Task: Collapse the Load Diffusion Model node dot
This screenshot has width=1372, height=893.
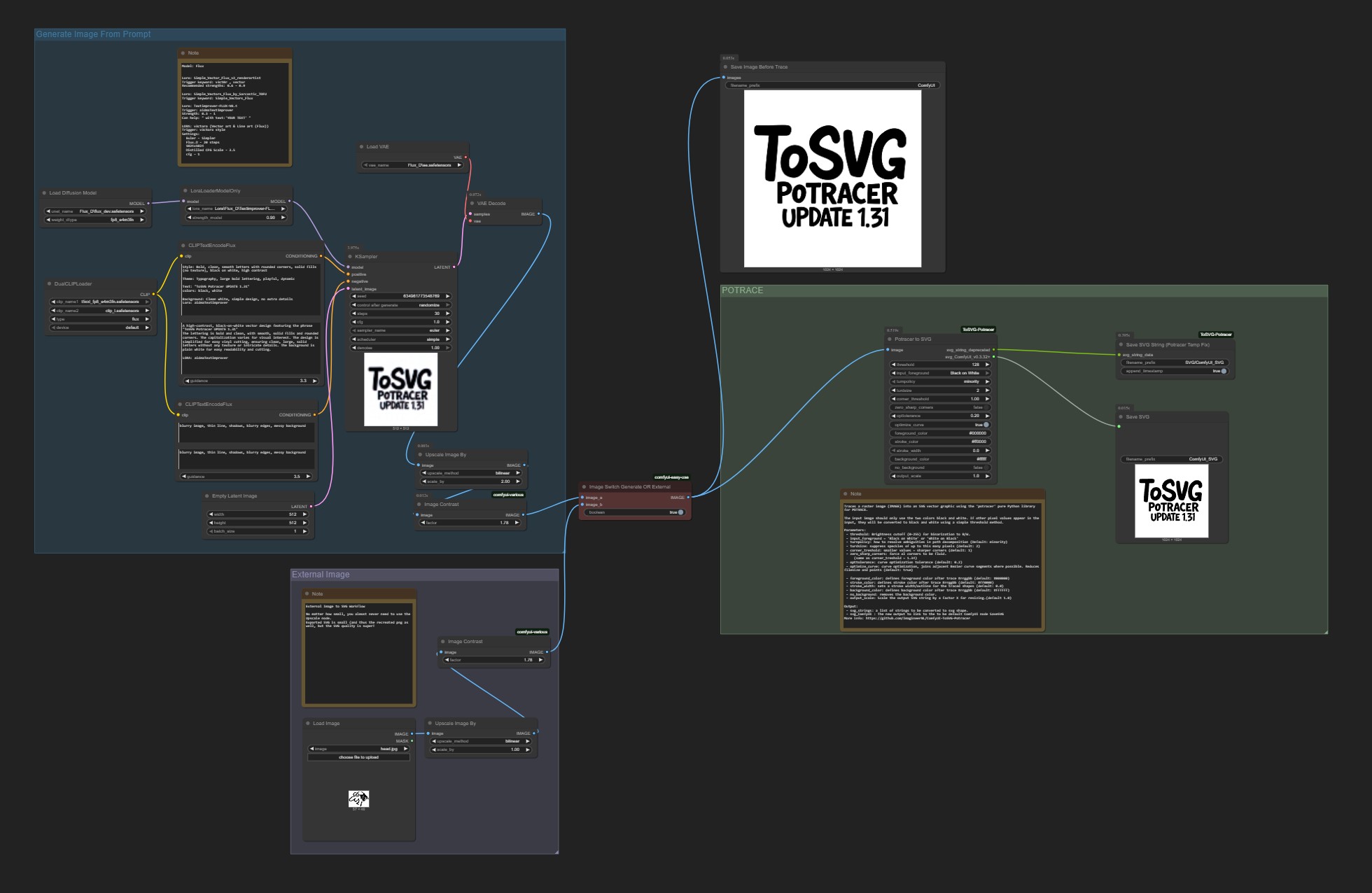Action: point(44,193)
